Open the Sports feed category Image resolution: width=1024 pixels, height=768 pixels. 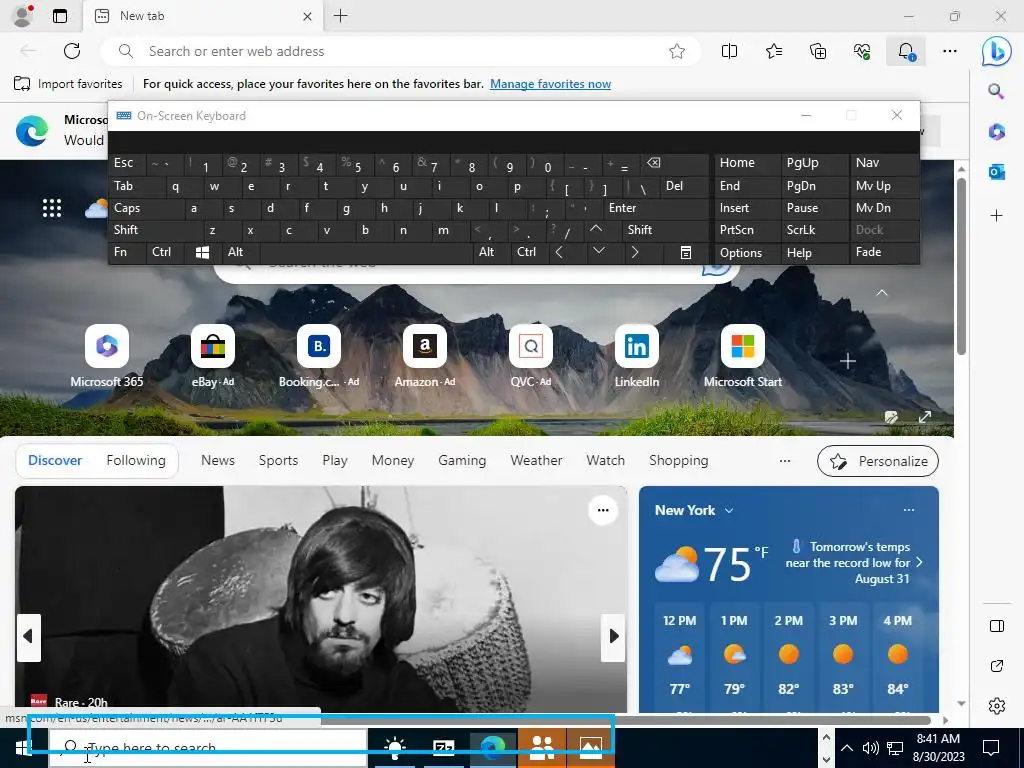[x=278, y=460]
